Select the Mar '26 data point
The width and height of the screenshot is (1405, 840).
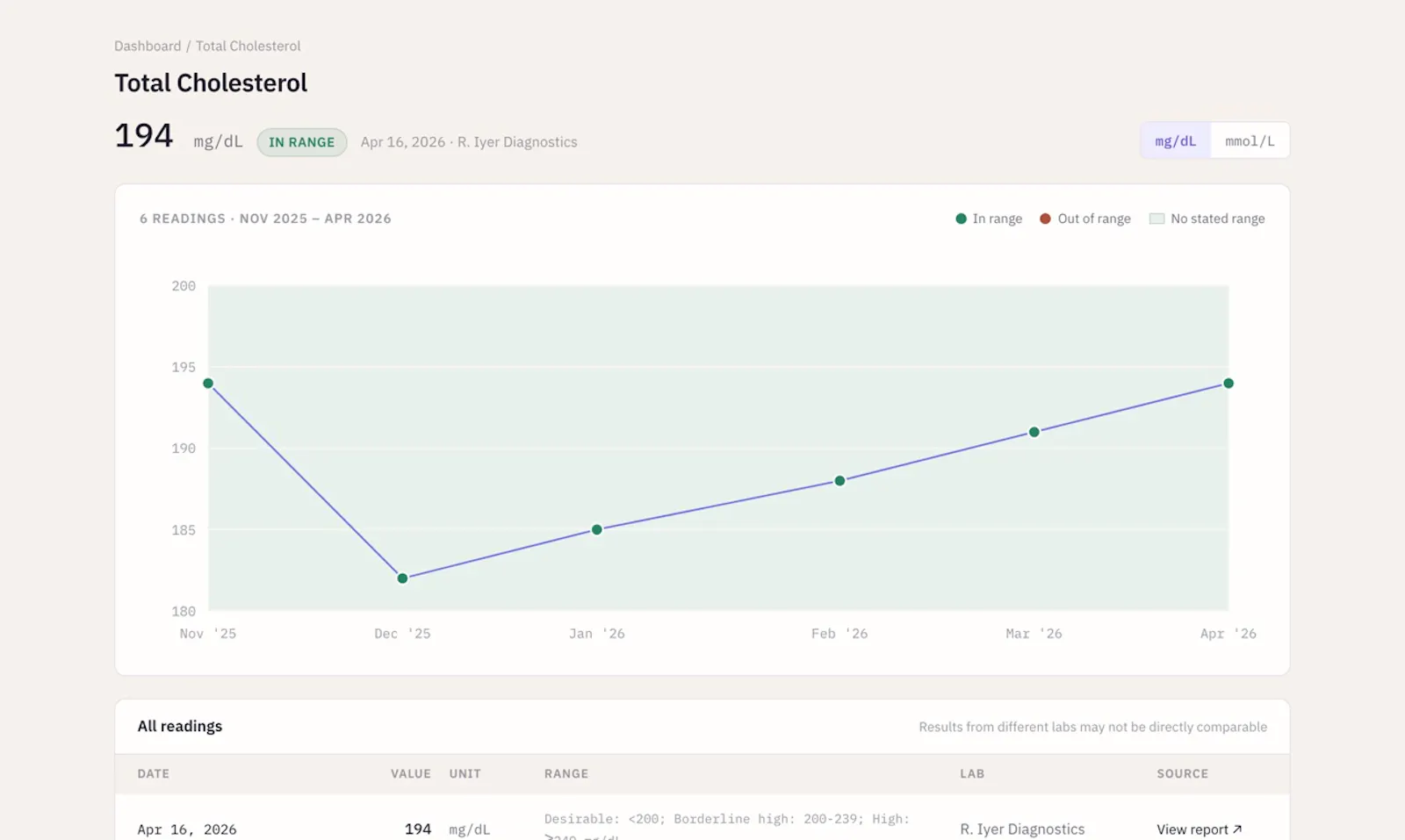(1034, 432)
